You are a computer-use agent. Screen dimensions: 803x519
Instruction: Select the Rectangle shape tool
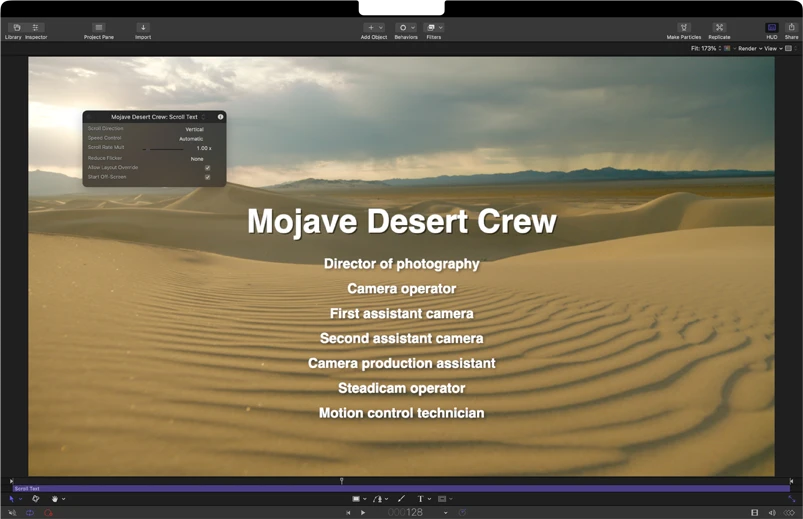356,499
